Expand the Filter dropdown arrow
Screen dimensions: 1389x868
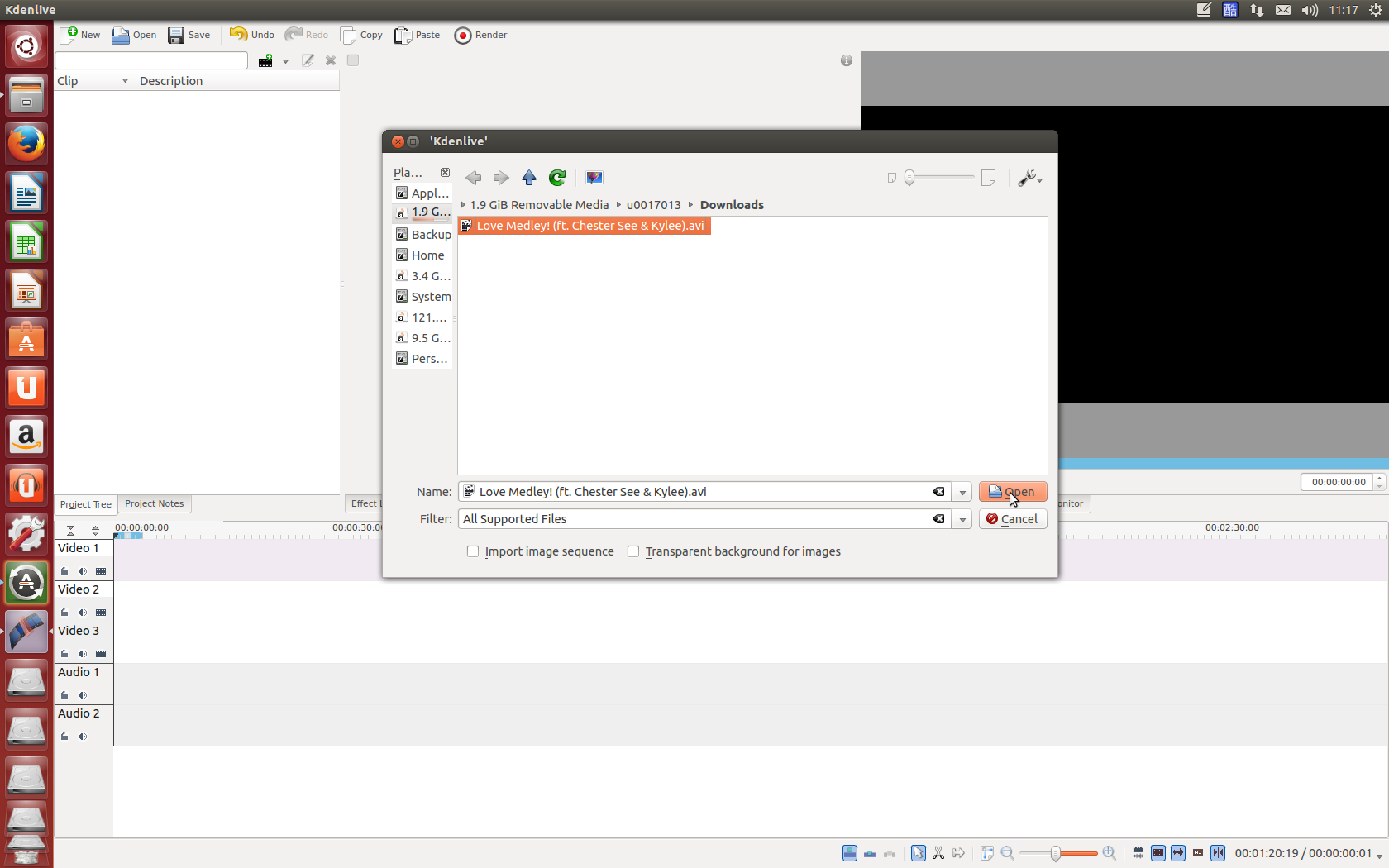(962, 520)
